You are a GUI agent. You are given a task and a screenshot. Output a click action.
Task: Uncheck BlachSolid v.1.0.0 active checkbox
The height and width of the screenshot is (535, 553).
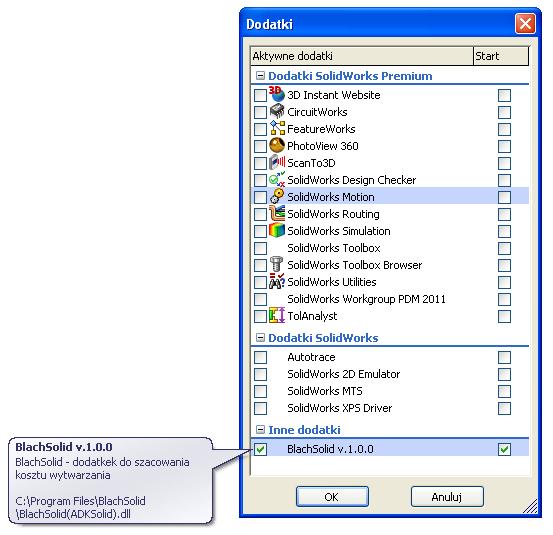click(x=260, y=449)
